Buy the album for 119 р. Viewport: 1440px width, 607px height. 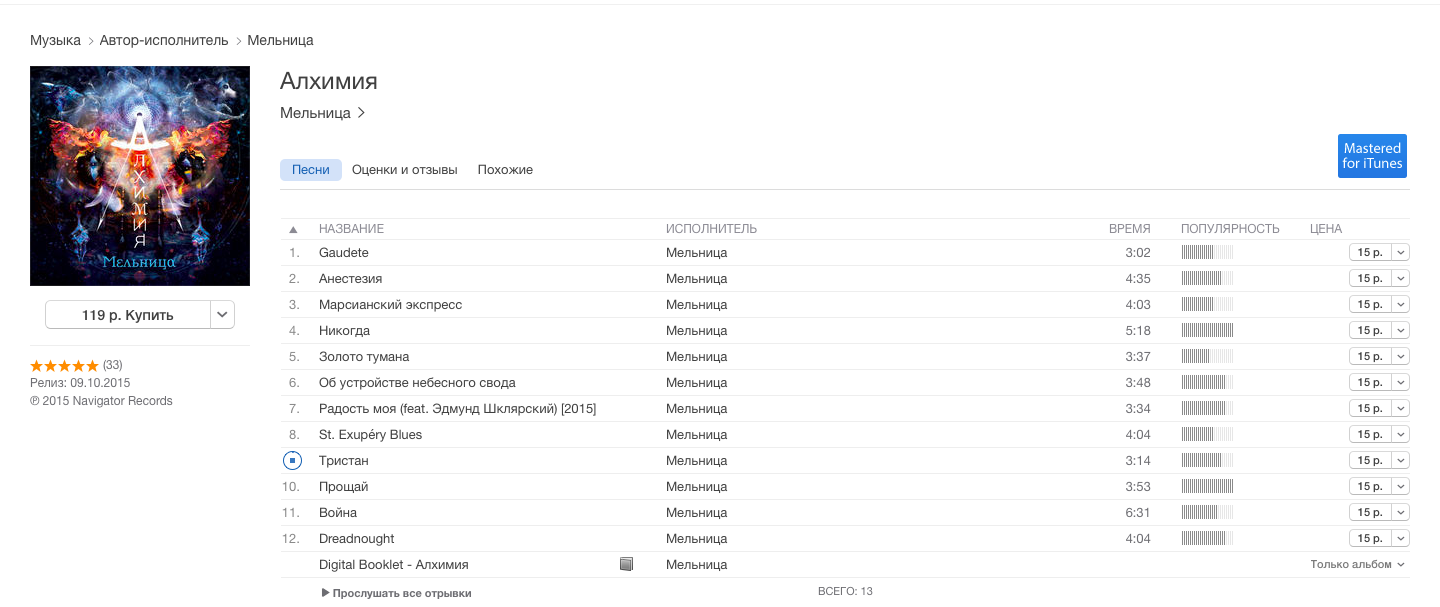tap(128, 315)
